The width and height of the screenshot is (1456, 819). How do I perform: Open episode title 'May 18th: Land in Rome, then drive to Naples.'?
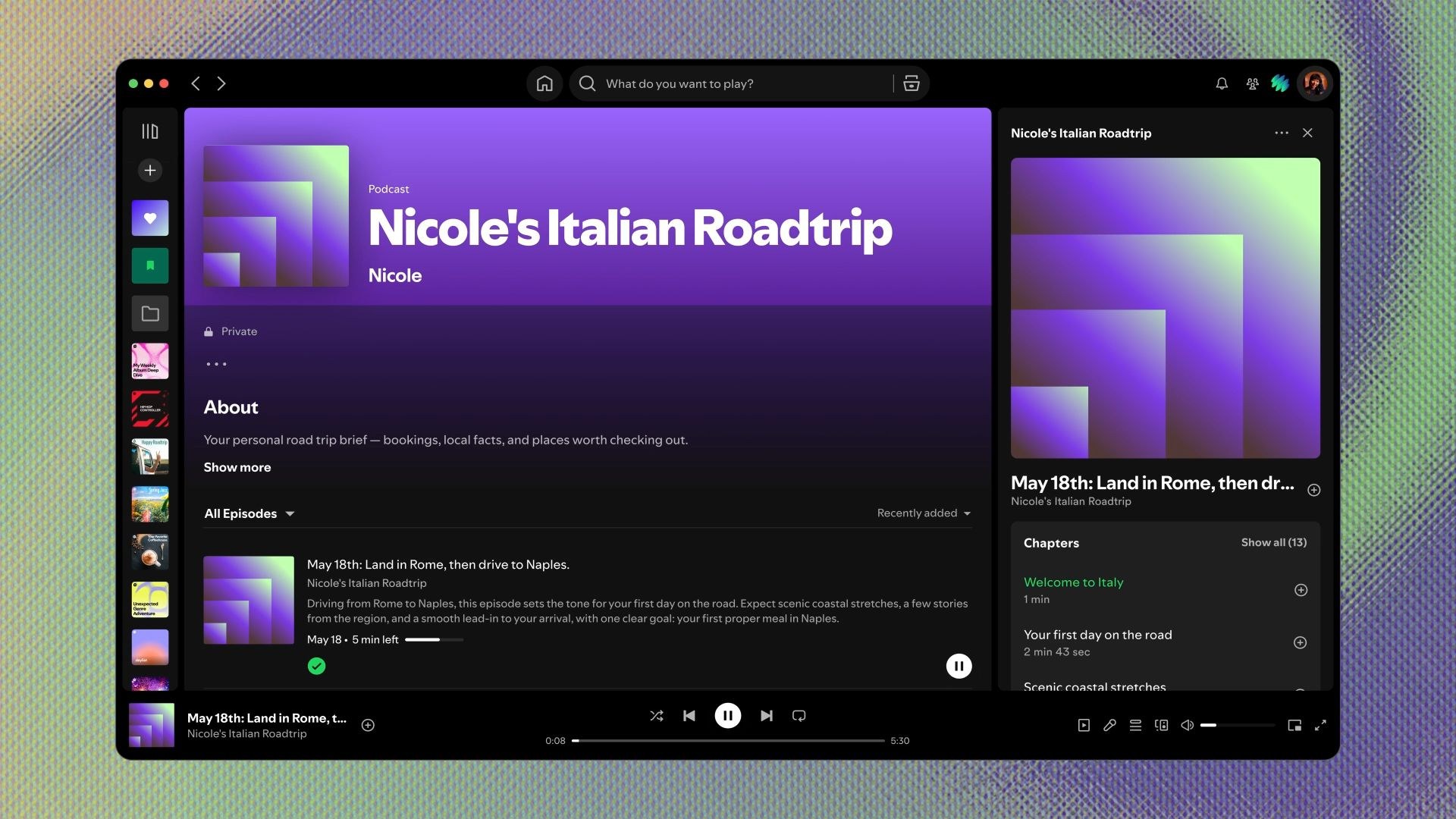click(438, 564)
